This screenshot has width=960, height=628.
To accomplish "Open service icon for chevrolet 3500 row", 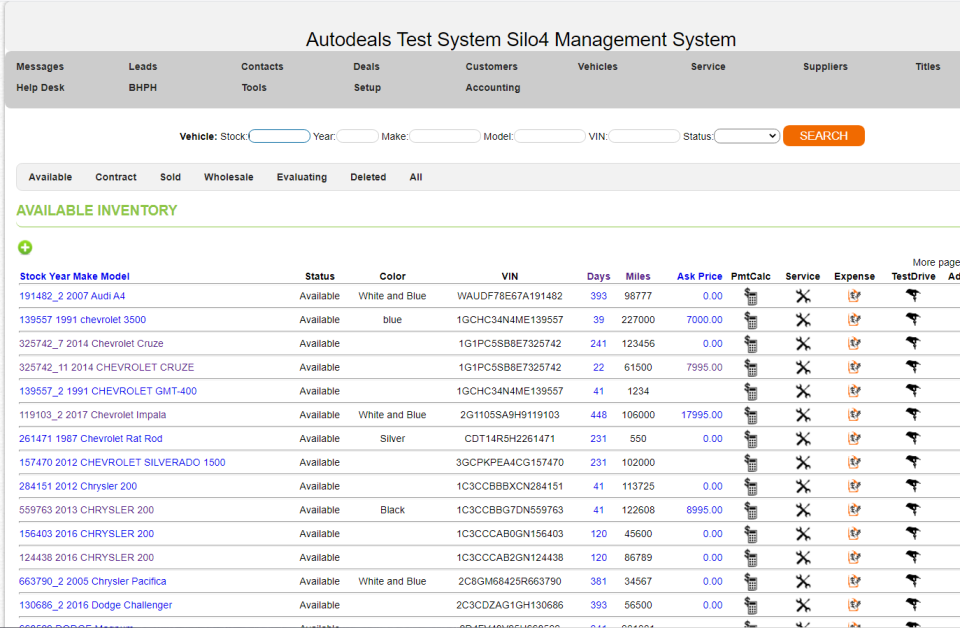I will [803, 320].
